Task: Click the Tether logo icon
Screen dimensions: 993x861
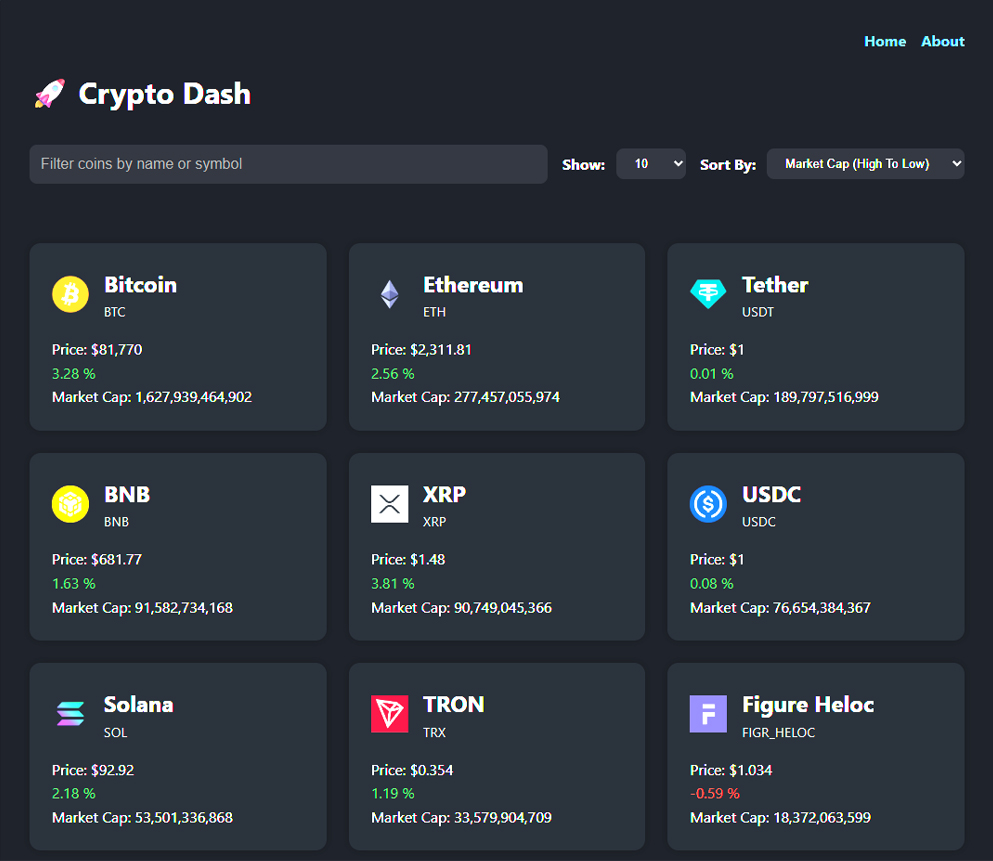Action: tap(708, 294)
